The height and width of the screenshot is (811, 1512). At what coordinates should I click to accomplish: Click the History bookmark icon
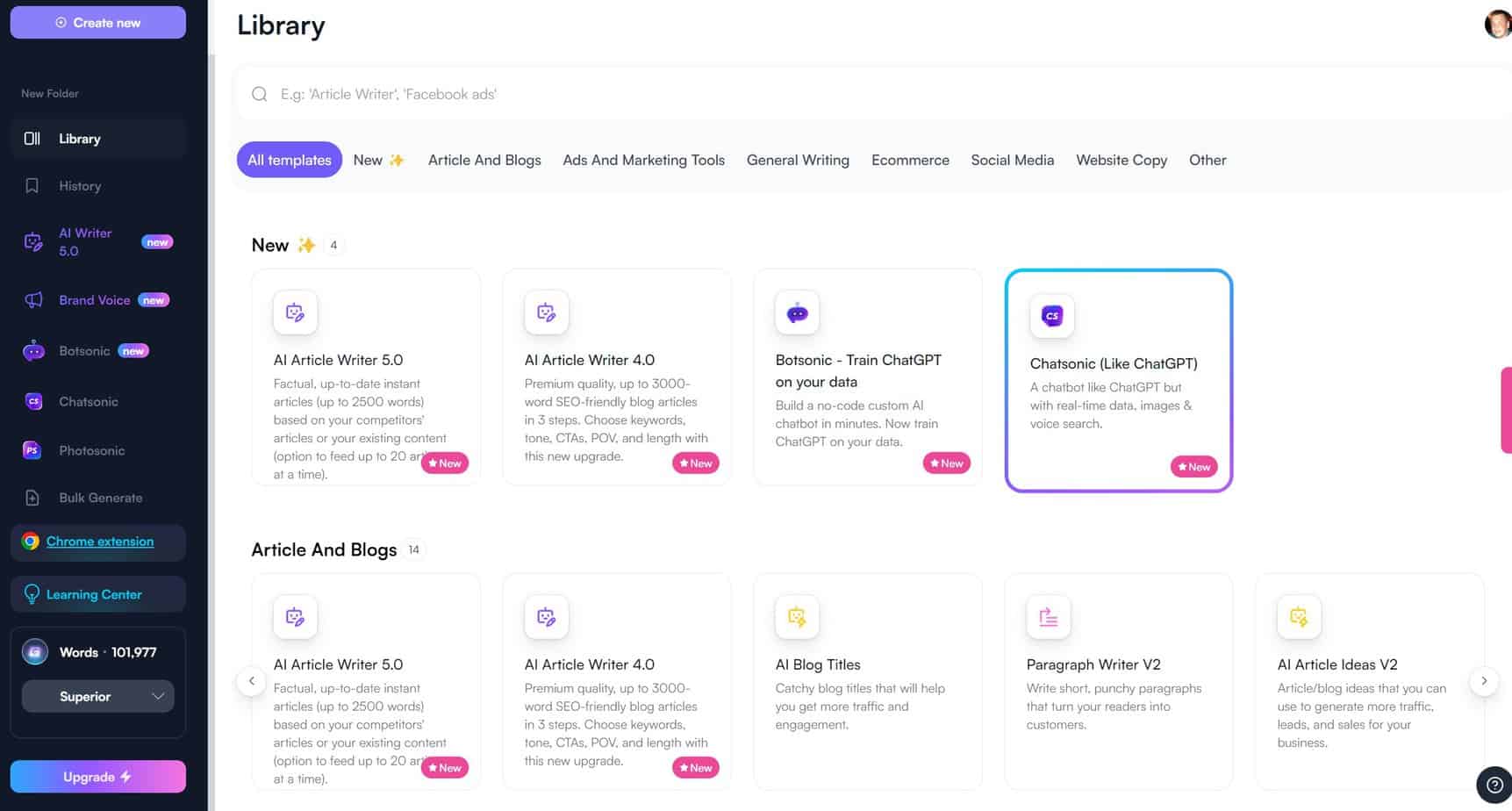point(32,186)
